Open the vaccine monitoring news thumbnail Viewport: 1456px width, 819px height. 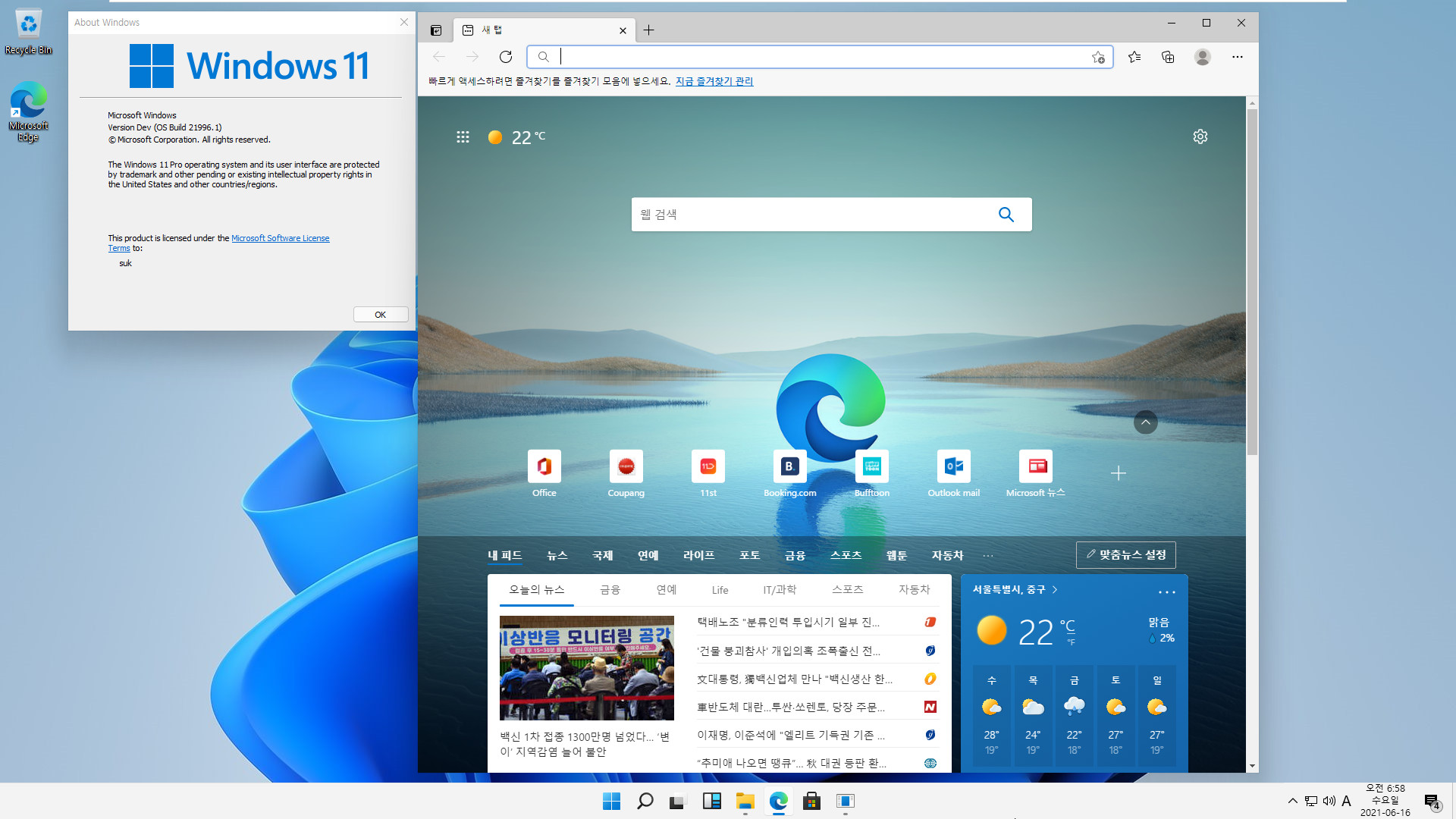[x=586, y=668]
